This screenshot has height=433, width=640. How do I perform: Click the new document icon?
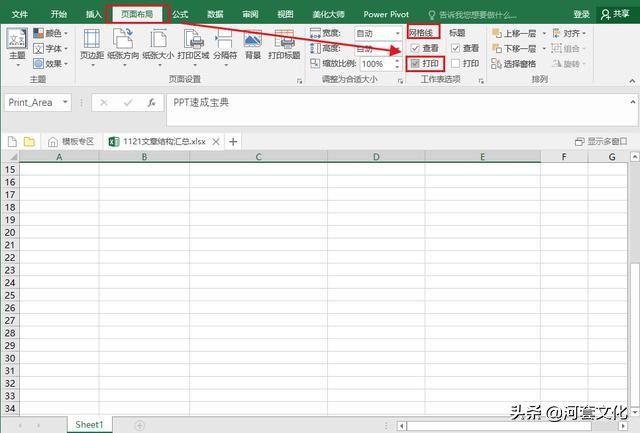click(x=12, y=142)
